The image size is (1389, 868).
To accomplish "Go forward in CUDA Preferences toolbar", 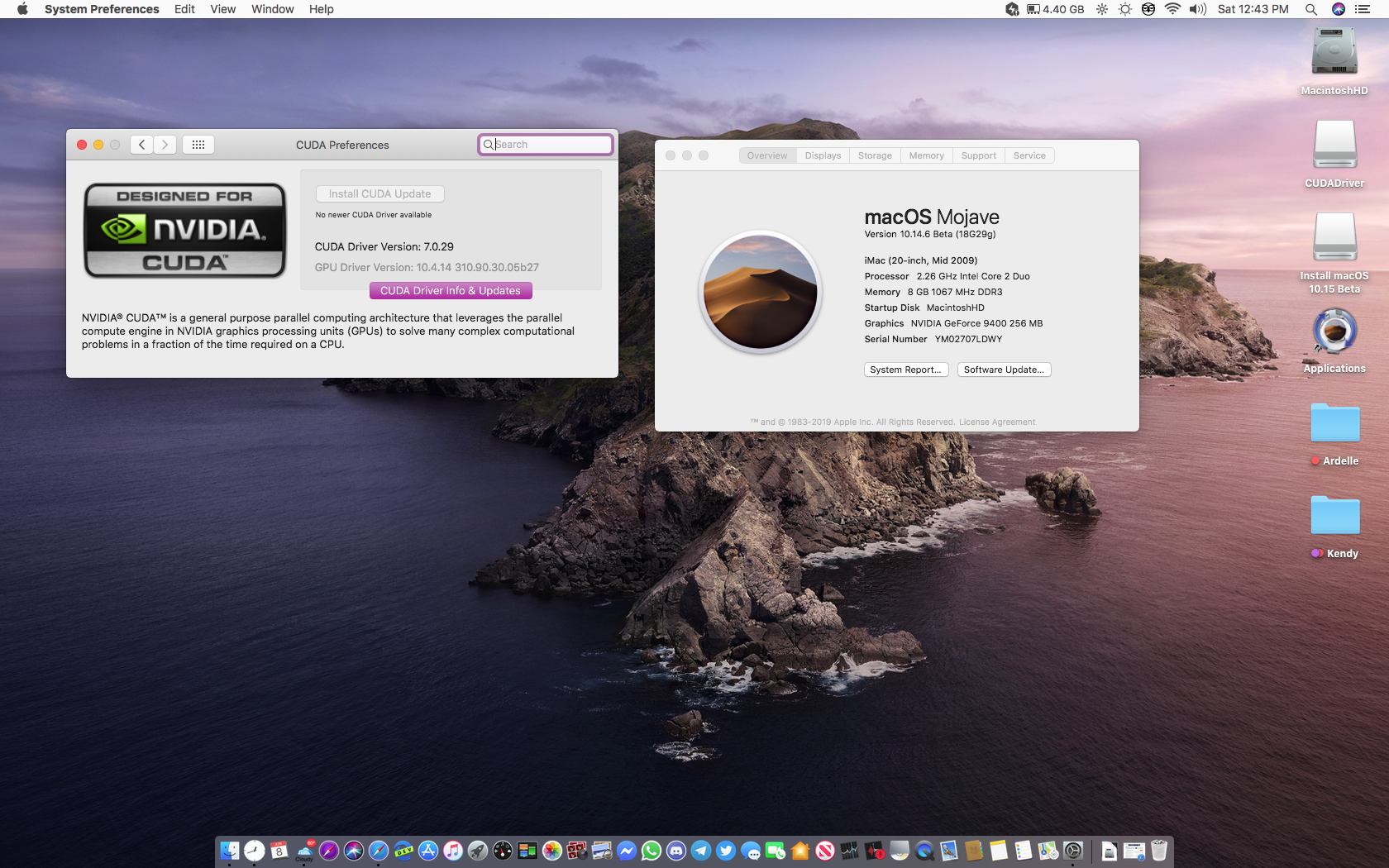I will pyautogui.click(x=165, y=145).
